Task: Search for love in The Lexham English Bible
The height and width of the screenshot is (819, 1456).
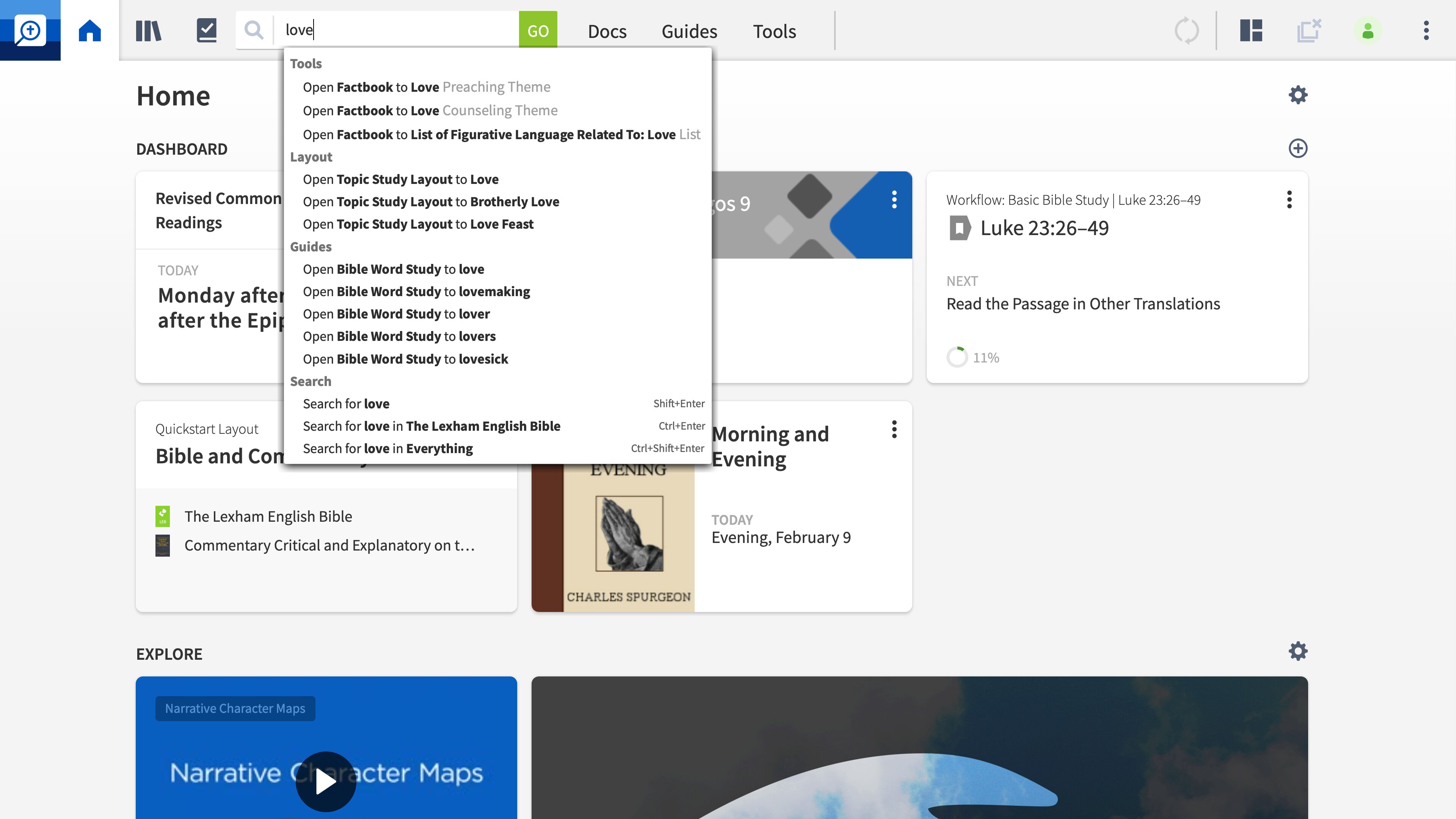Action: 498,426
